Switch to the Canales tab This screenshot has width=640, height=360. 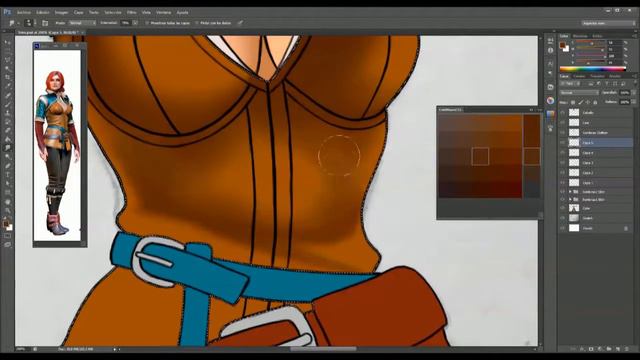579,76
